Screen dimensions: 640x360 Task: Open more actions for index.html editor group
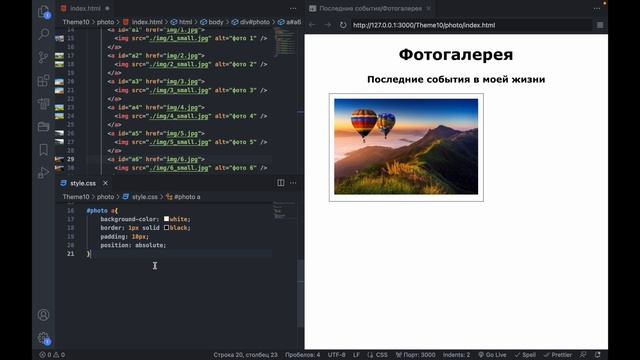click(x=293, y=8)
